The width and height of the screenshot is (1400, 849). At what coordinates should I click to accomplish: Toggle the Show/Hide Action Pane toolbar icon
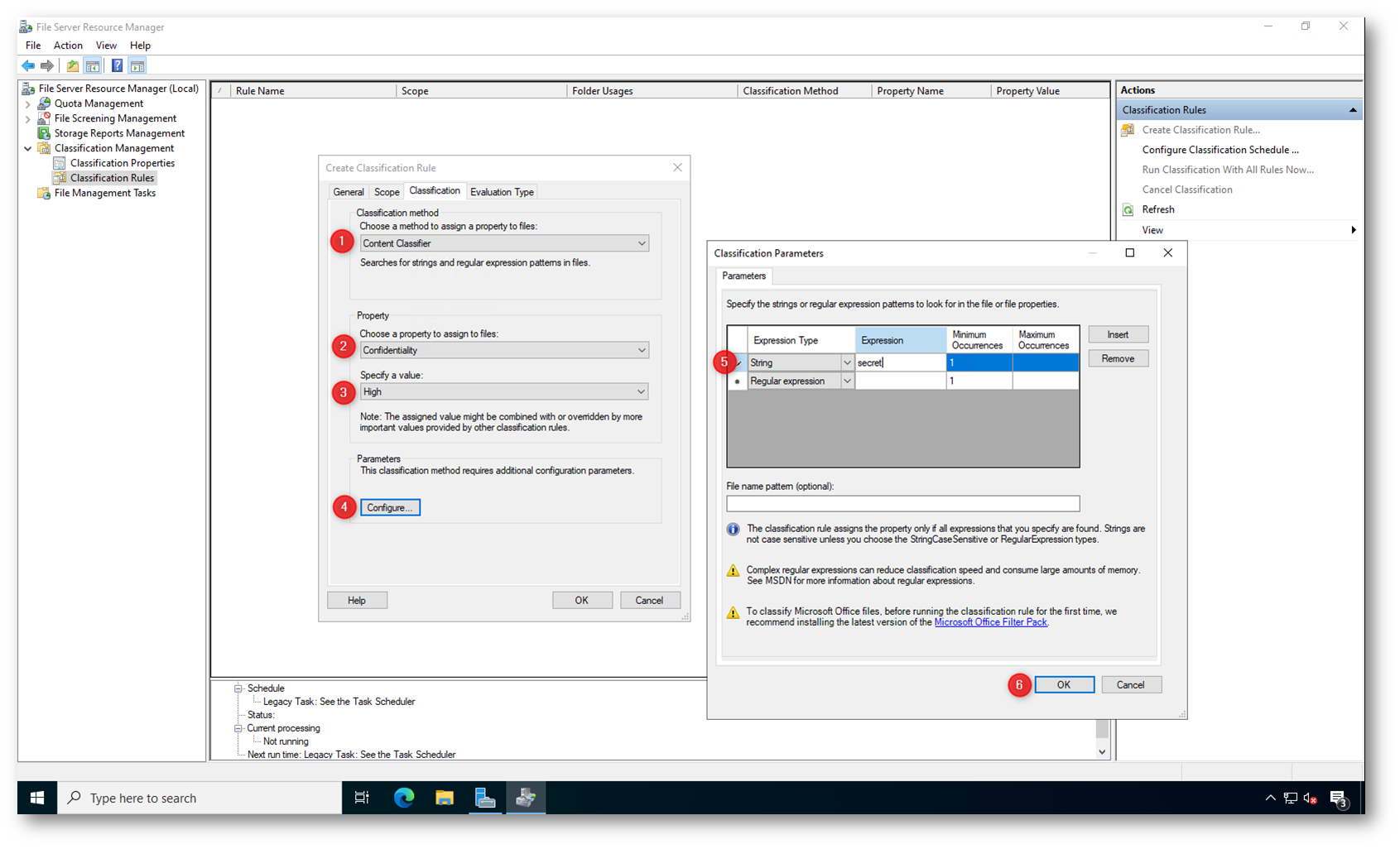coord(137,66)
